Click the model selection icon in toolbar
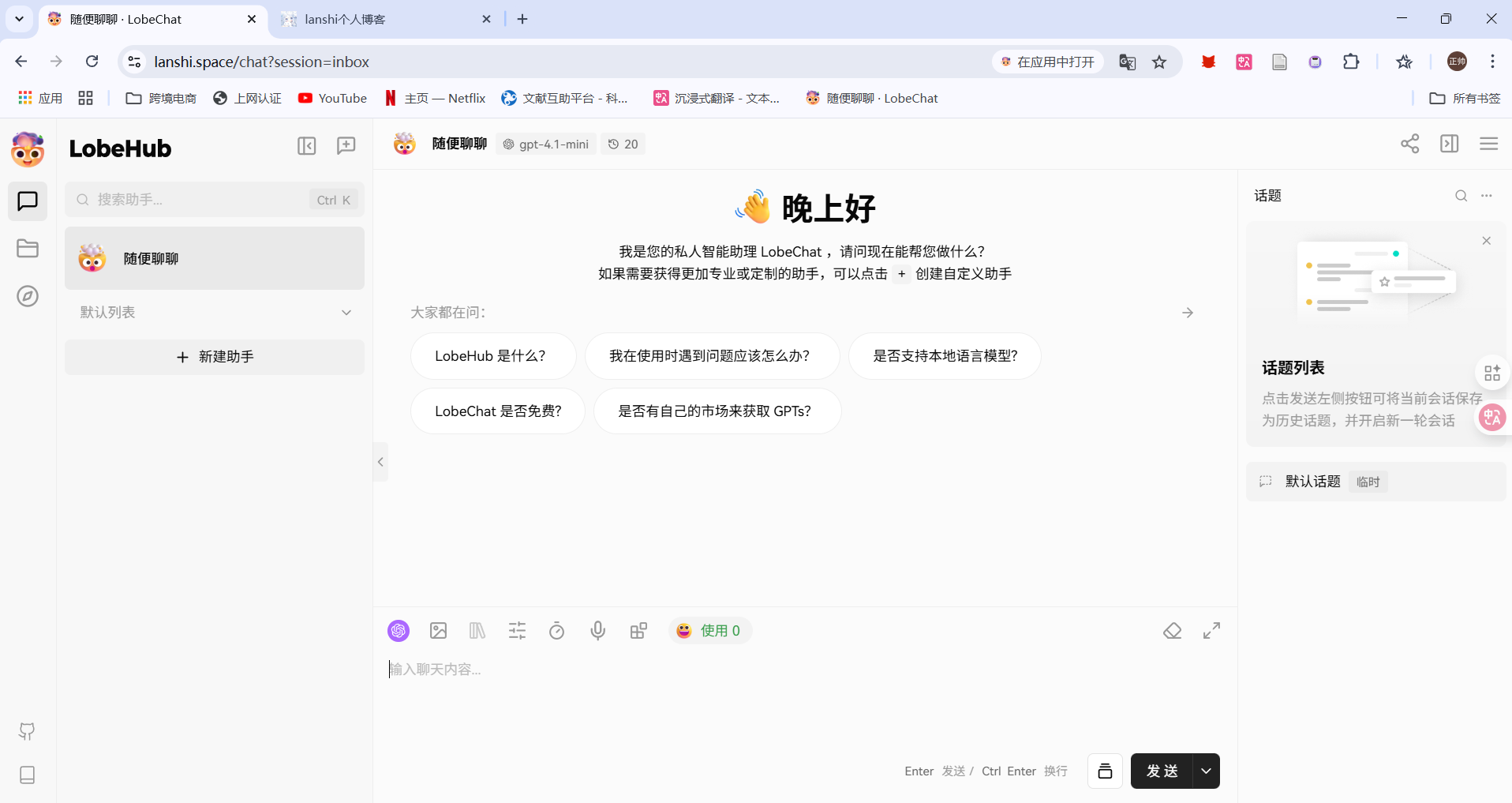1512x803 pixels. coord(399,630)
